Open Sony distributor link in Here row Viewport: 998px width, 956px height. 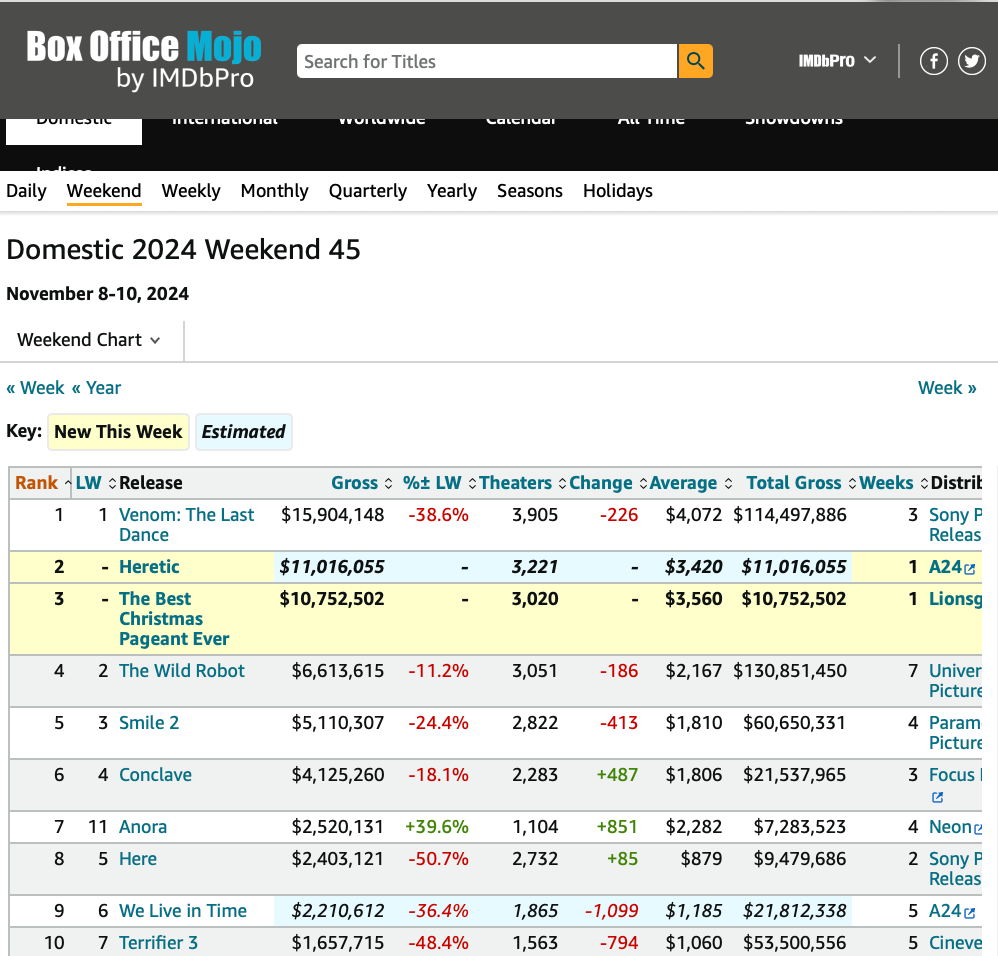pyautogui.click(x=955, y=869)
